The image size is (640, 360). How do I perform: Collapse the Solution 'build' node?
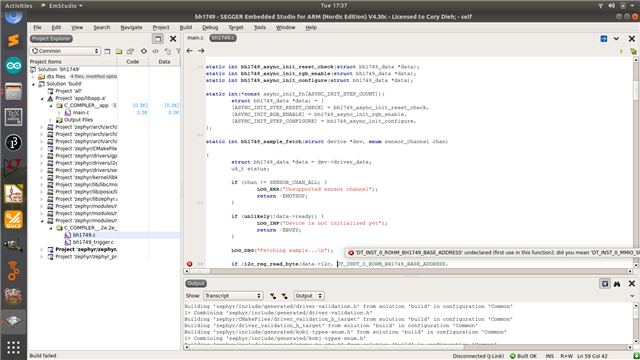tap(33, 84)
